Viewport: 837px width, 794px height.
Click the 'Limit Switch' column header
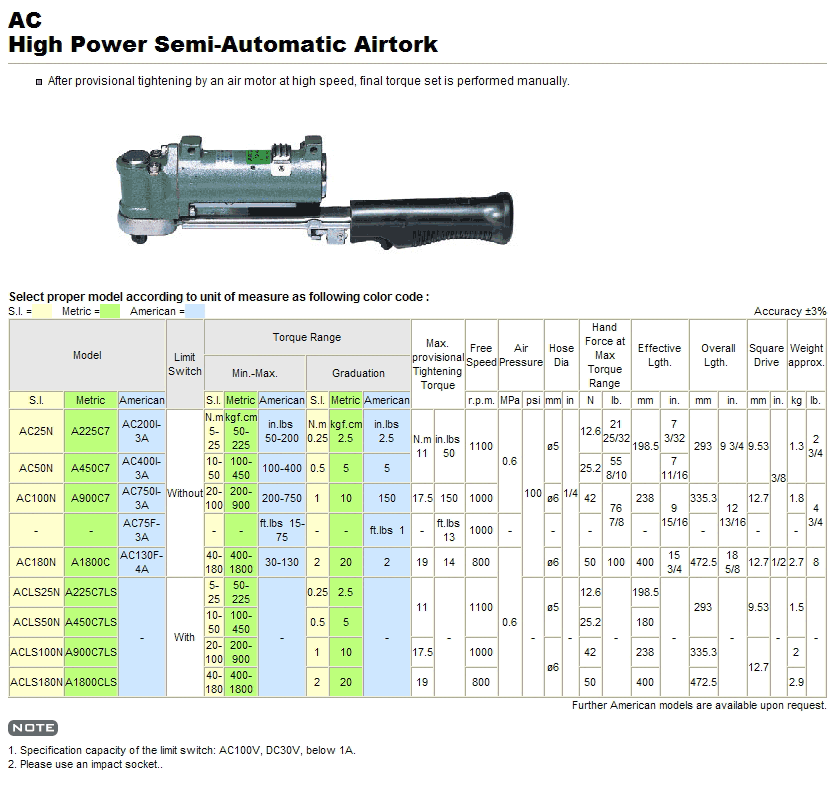185,364
